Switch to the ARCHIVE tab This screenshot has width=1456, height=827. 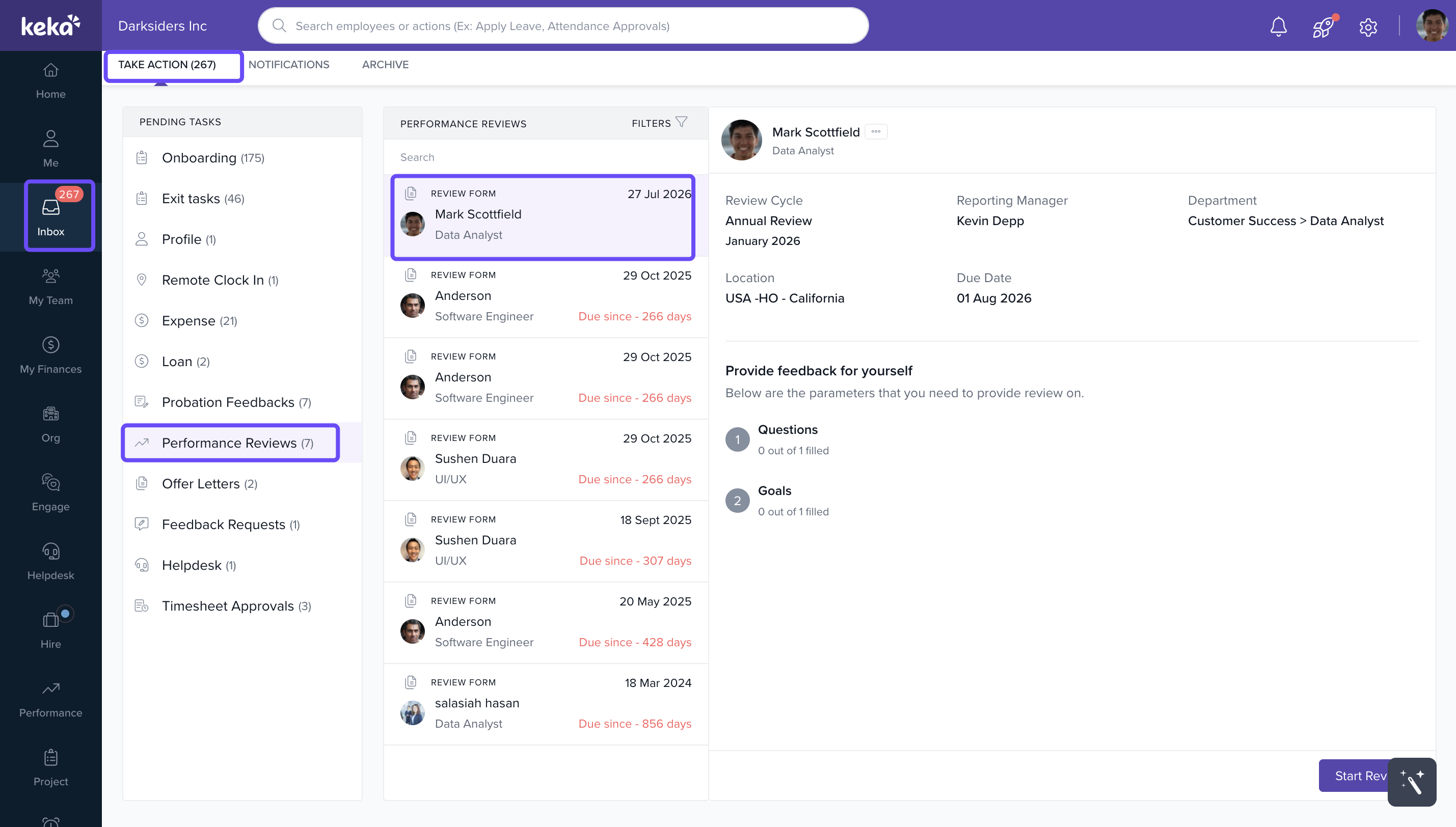tap(385, 65)
